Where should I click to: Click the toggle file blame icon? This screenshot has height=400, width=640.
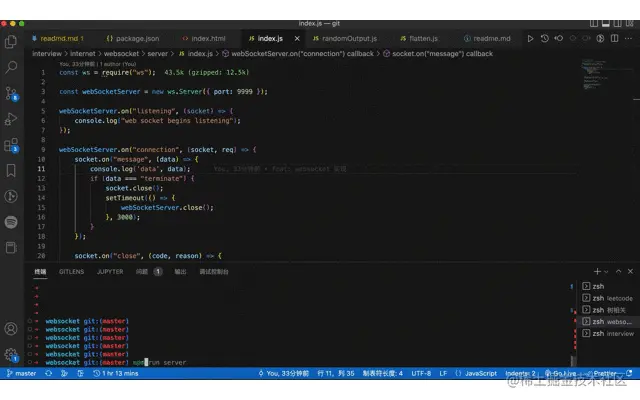coord(600,38)
